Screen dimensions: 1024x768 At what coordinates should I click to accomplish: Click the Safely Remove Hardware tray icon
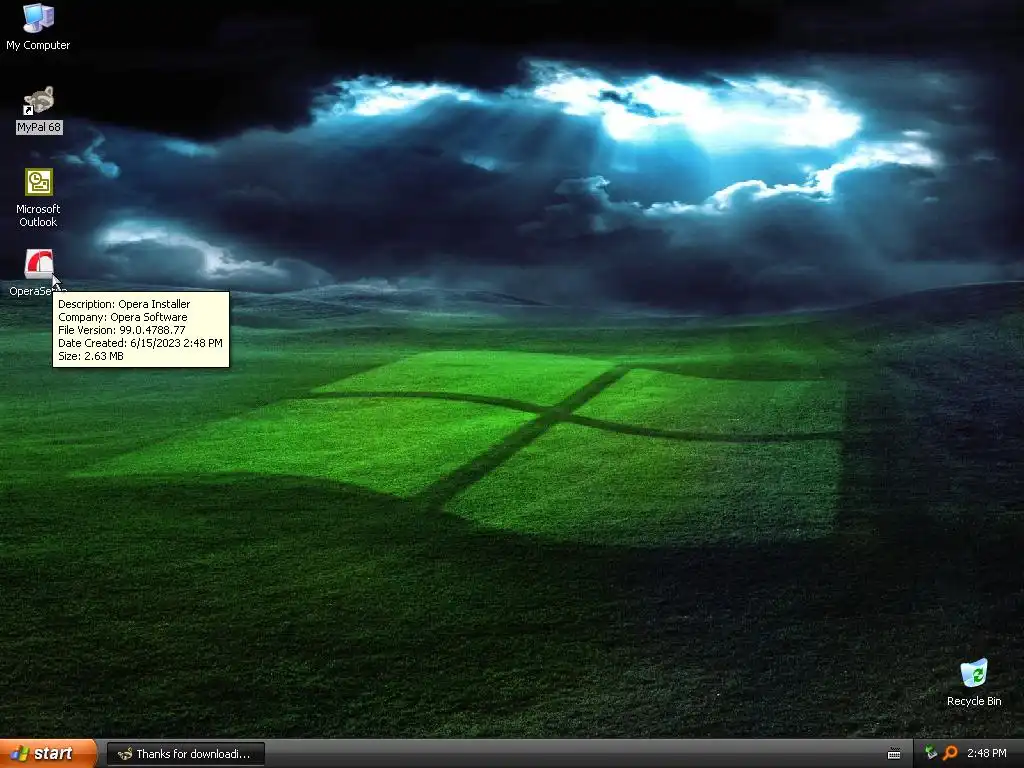pos(931,753)
